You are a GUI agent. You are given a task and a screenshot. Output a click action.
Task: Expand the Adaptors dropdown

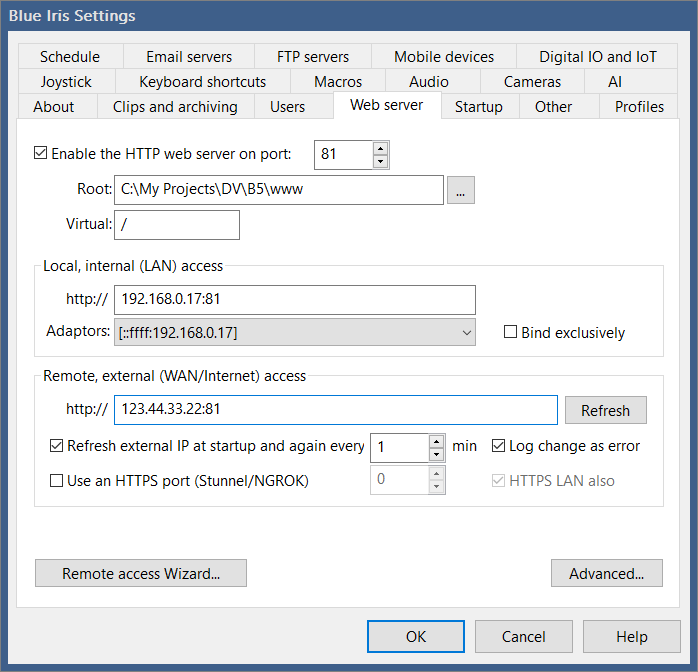[295, 332]
